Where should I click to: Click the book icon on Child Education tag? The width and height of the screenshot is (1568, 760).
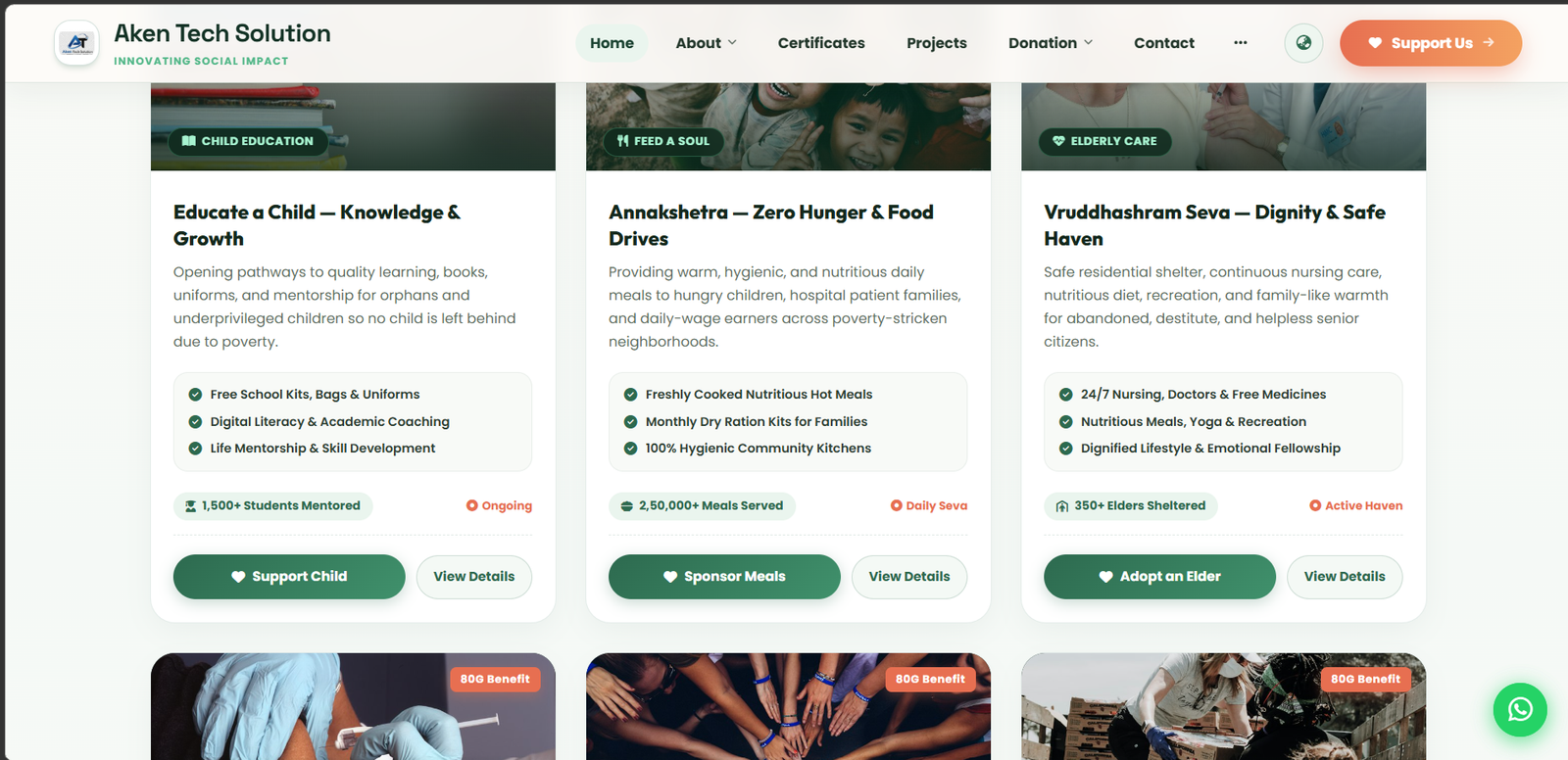[189, 141]
